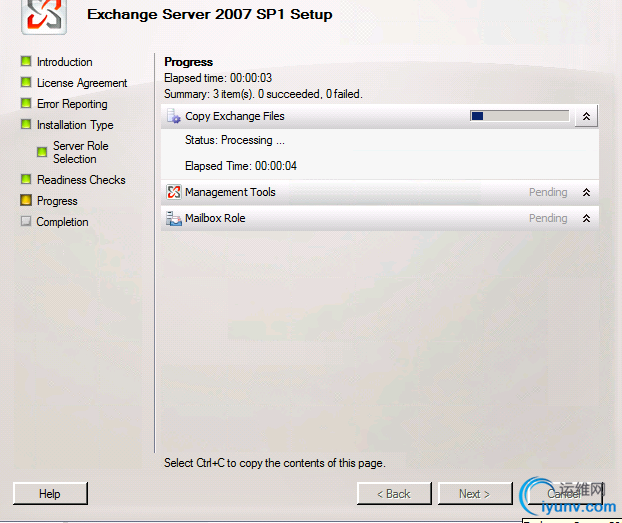Click the Exchange Server logo icon
Viewport: 622px width, 523px height.
pos(44,17)
